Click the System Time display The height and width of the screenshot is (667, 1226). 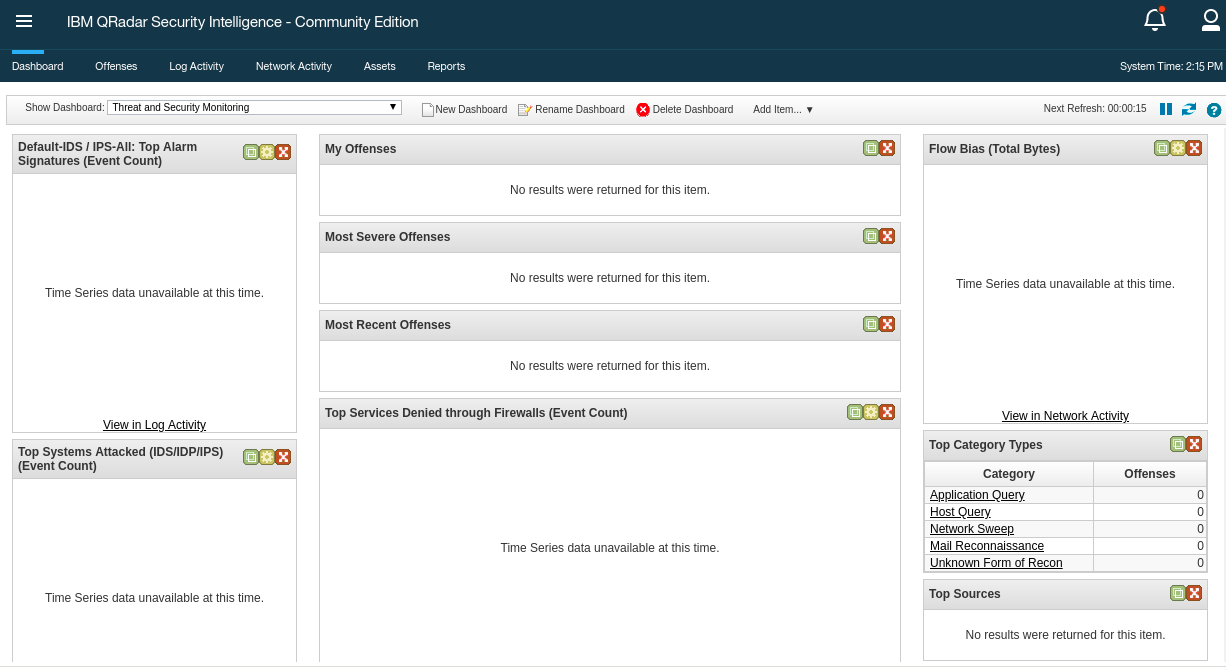pos(1171,66)
